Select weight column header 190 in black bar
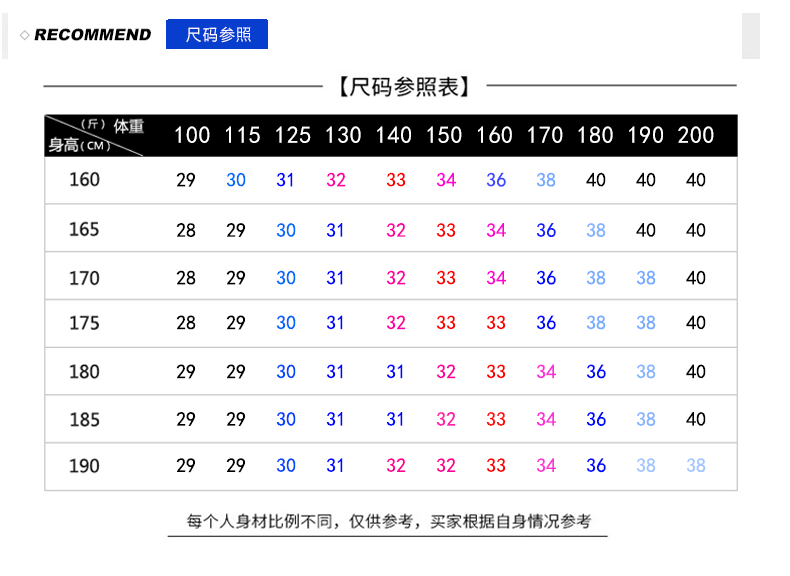790x576 pixels. point(645,136)
